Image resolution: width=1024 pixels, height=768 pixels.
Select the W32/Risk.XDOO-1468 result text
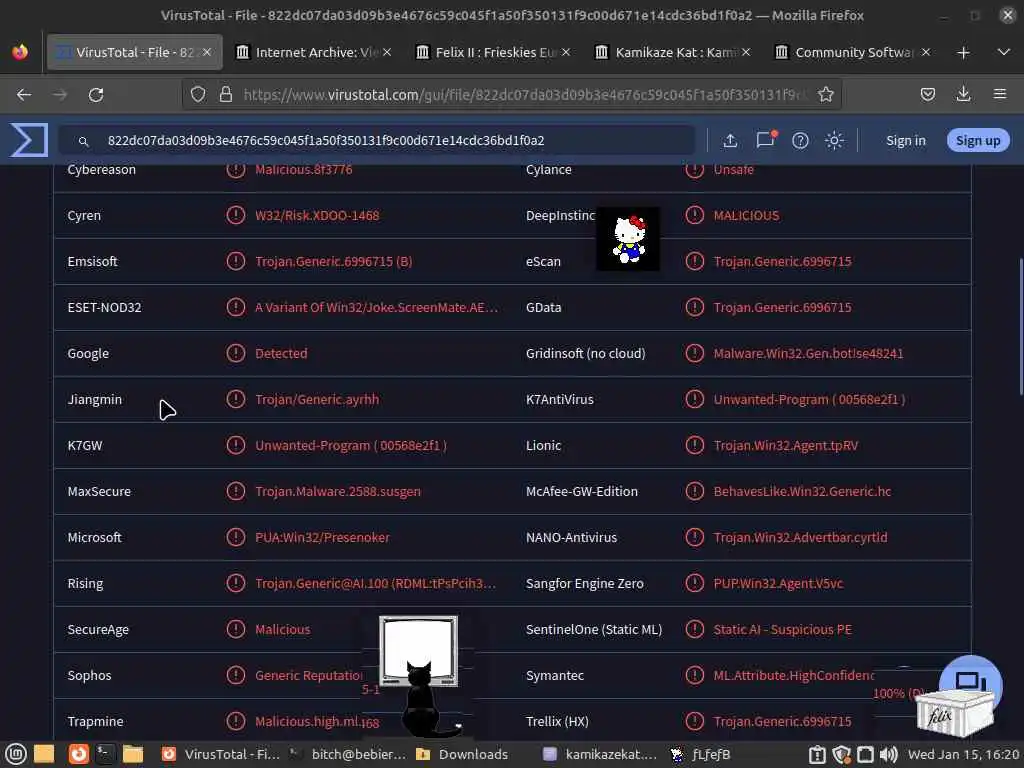(x=317, y=216)
